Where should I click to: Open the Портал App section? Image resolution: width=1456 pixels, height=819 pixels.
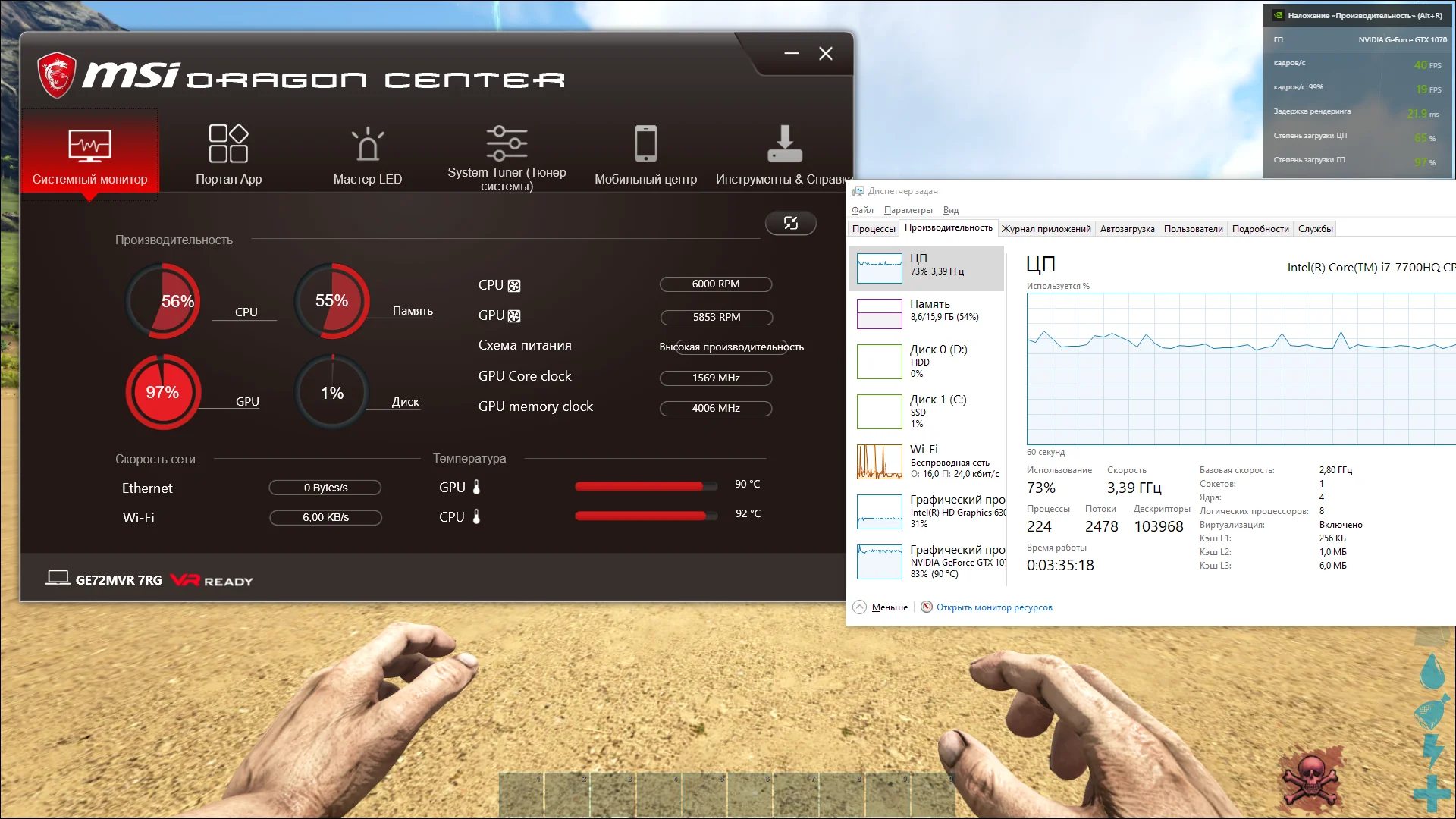pyautogui.click(x=228, y=155)
